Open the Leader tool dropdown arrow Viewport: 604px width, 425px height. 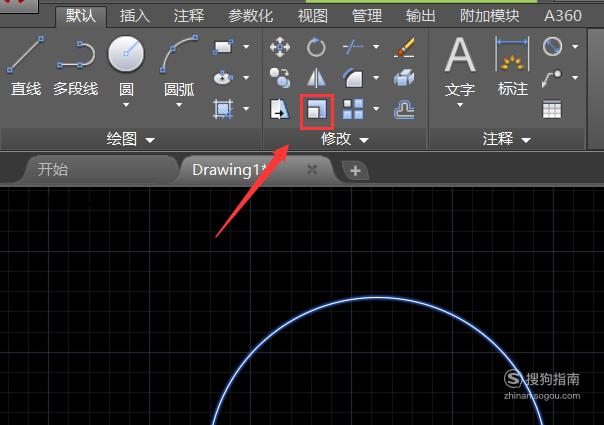(x=575, y=78)
